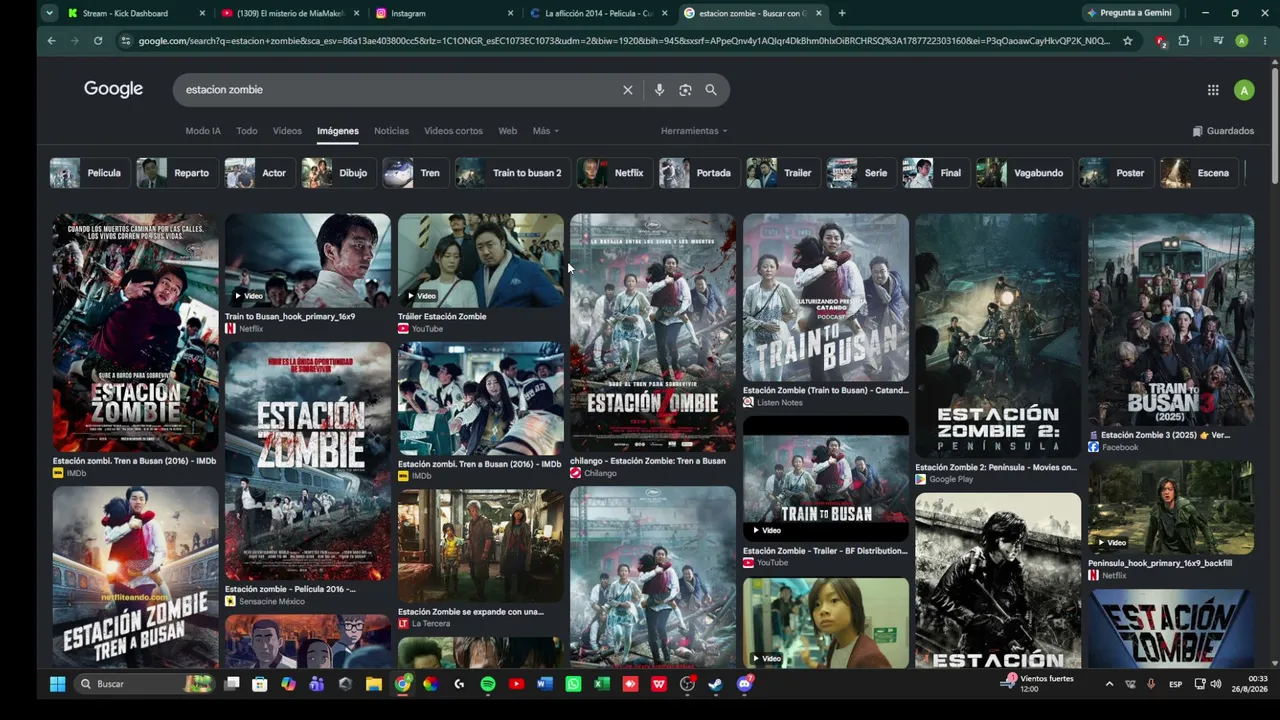Filter images by the Dibujo chip

[337, 173]
